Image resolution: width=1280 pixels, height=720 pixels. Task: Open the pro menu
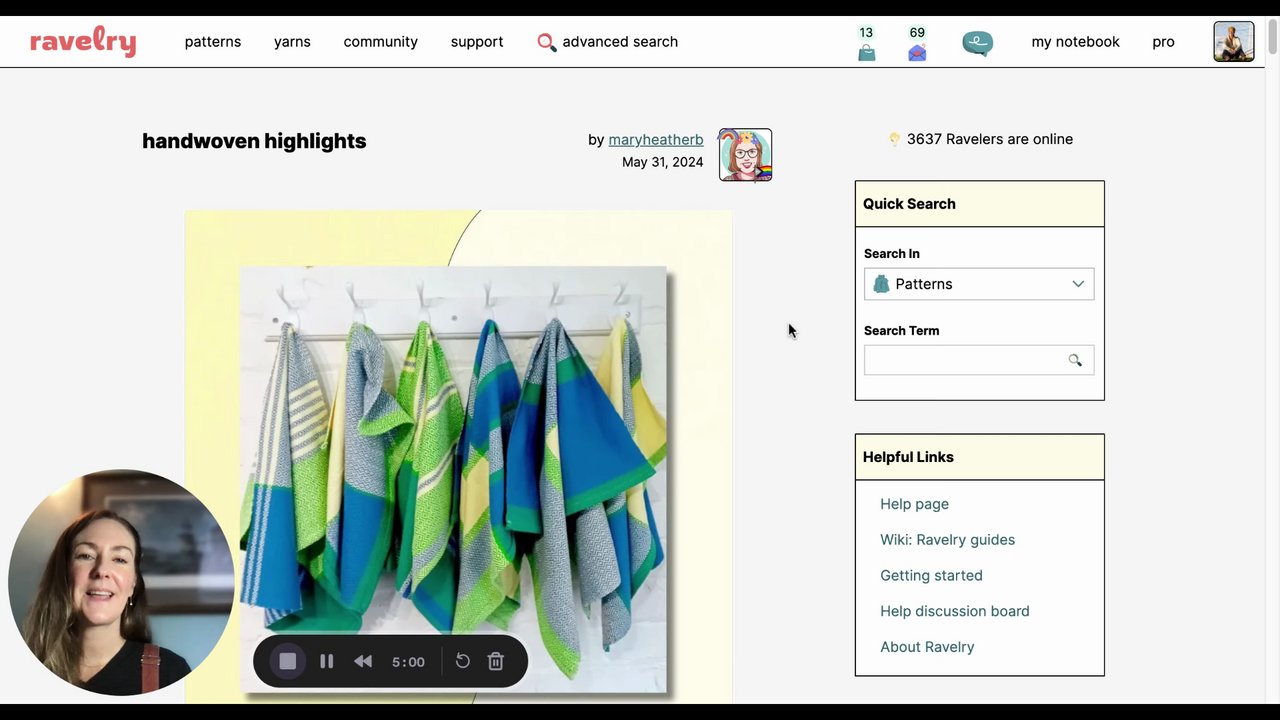[x=1163, y=42]
